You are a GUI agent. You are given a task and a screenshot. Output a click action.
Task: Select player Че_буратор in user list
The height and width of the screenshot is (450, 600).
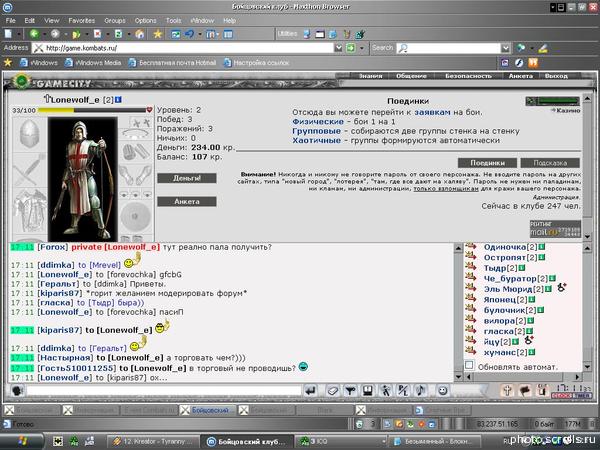(510, 279)
